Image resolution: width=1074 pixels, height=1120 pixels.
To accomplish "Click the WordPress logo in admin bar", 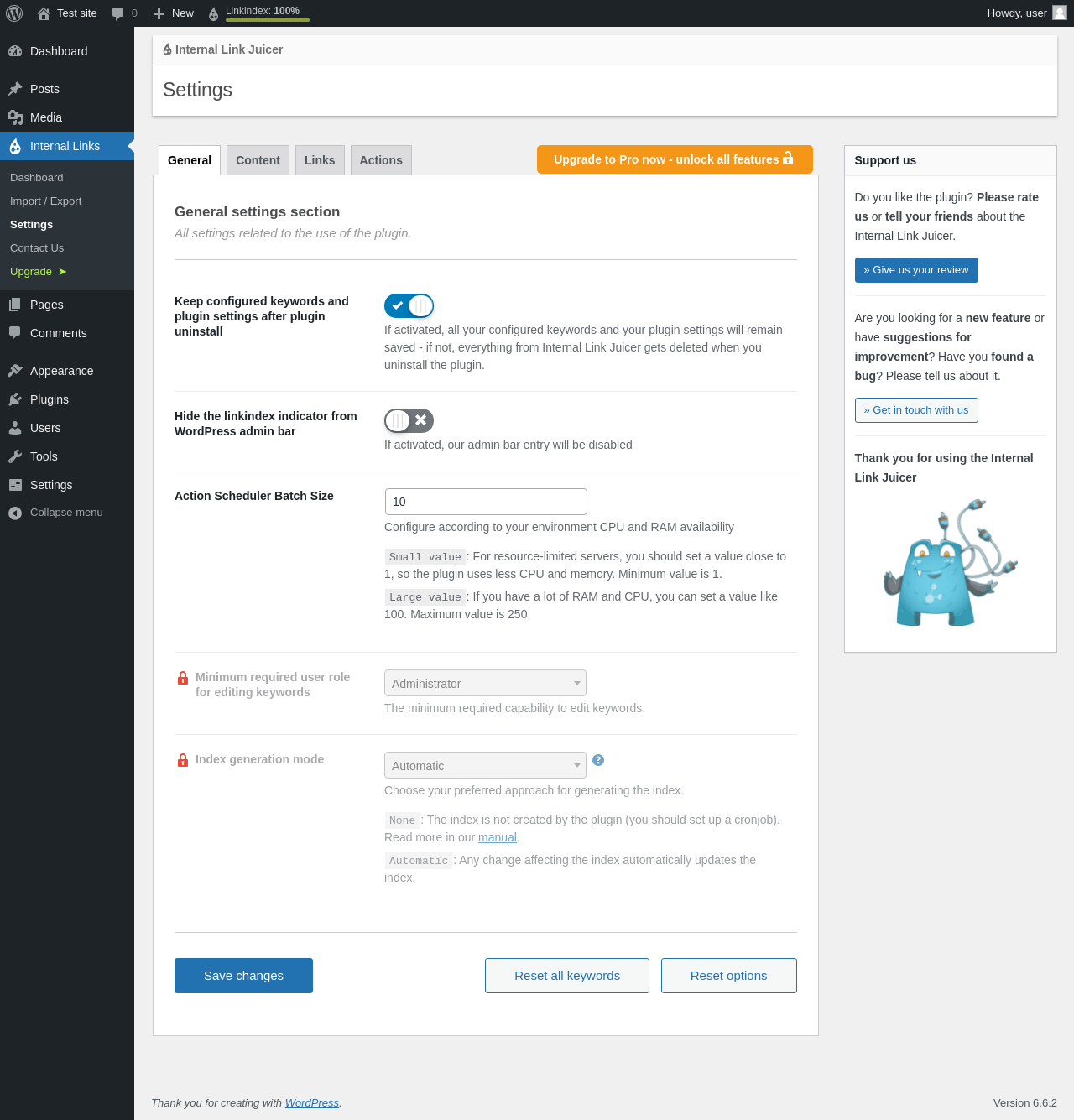I will pyautogui.click(x=14, y=13).
